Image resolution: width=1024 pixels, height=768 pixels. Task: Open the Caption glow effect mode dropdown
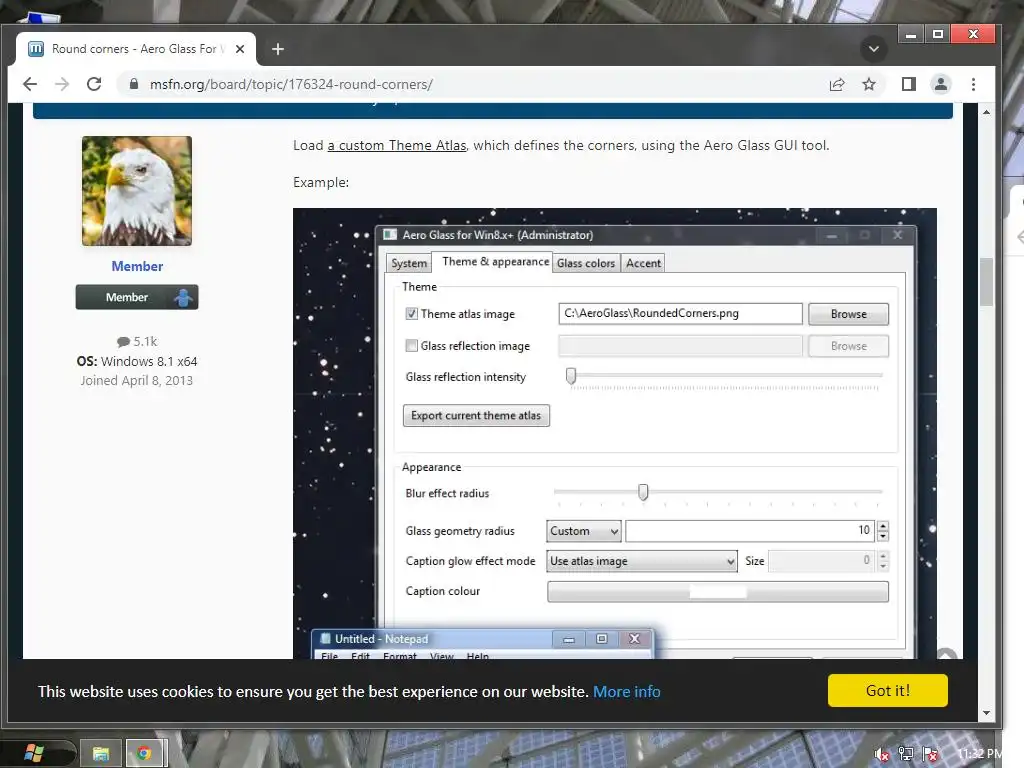tap(642, 561)
